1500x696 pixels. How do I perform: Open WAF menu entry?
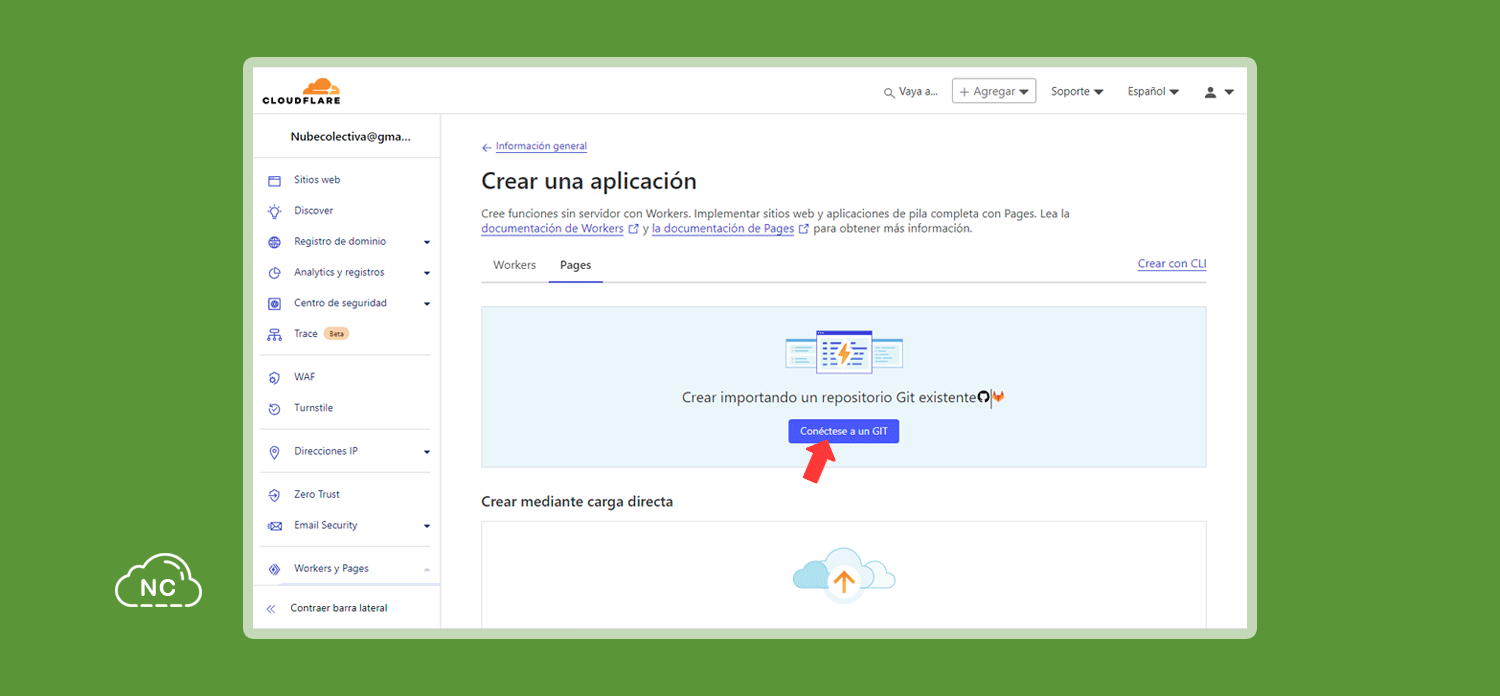(304, 378)
